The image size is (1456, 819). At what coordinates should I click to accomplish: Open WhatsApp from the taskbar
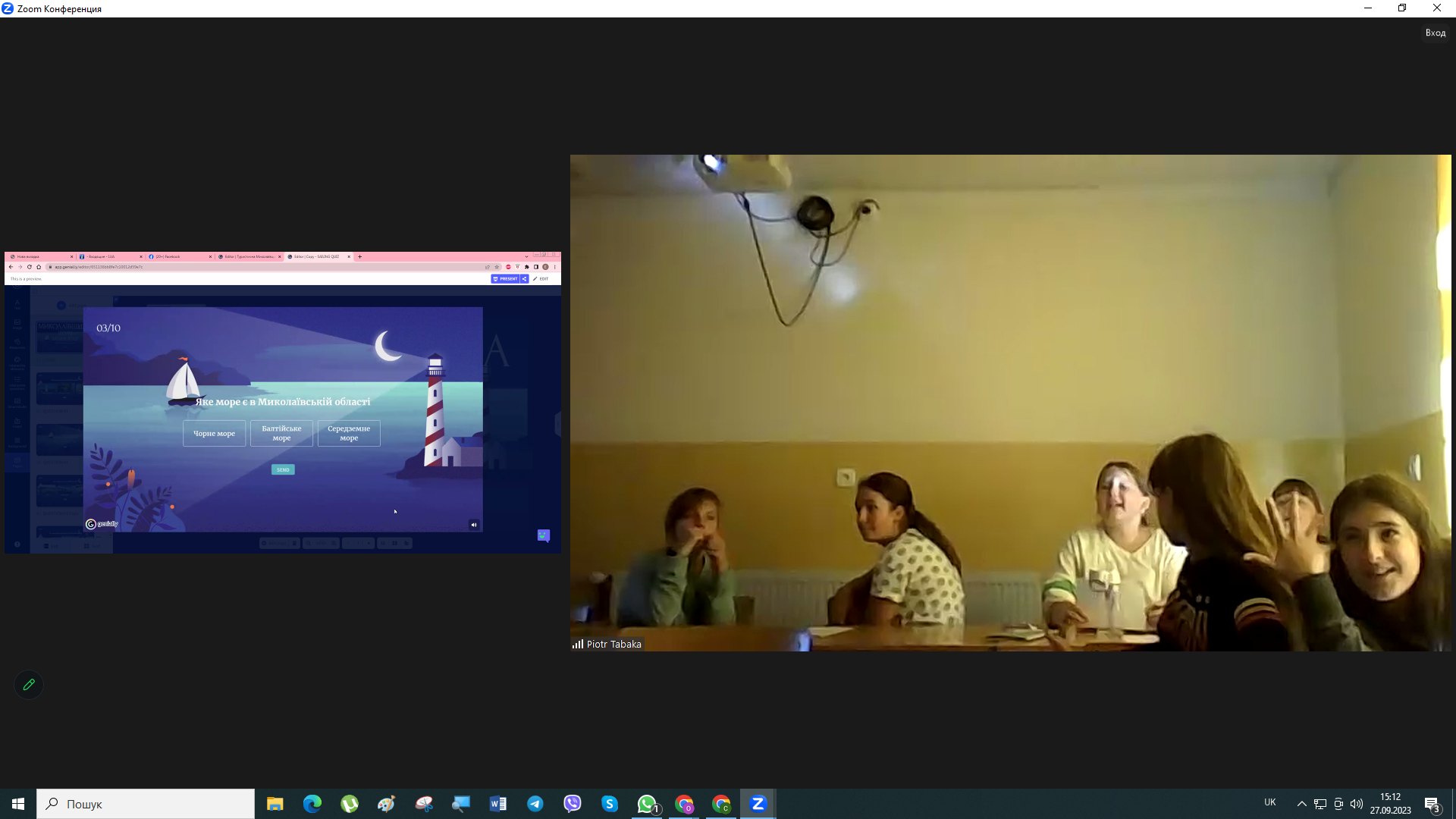click(x=647, y=804)
